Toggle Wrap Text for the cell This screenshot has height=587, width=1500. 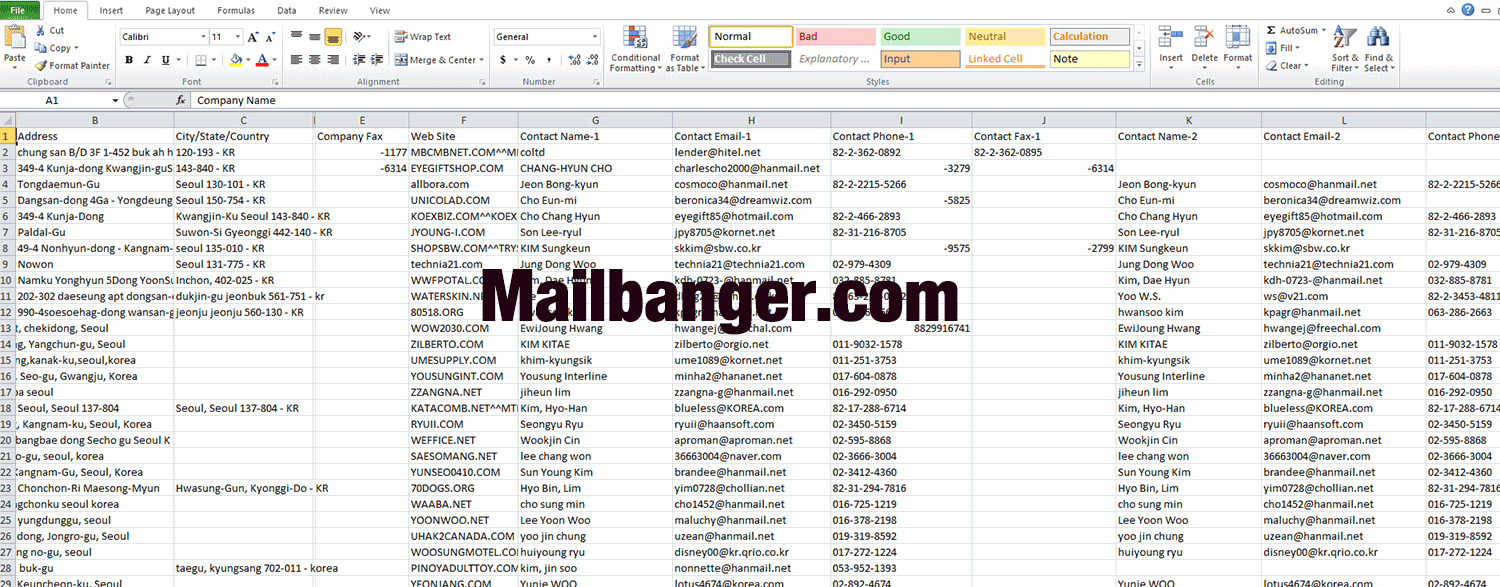click(x=422, y=37)
